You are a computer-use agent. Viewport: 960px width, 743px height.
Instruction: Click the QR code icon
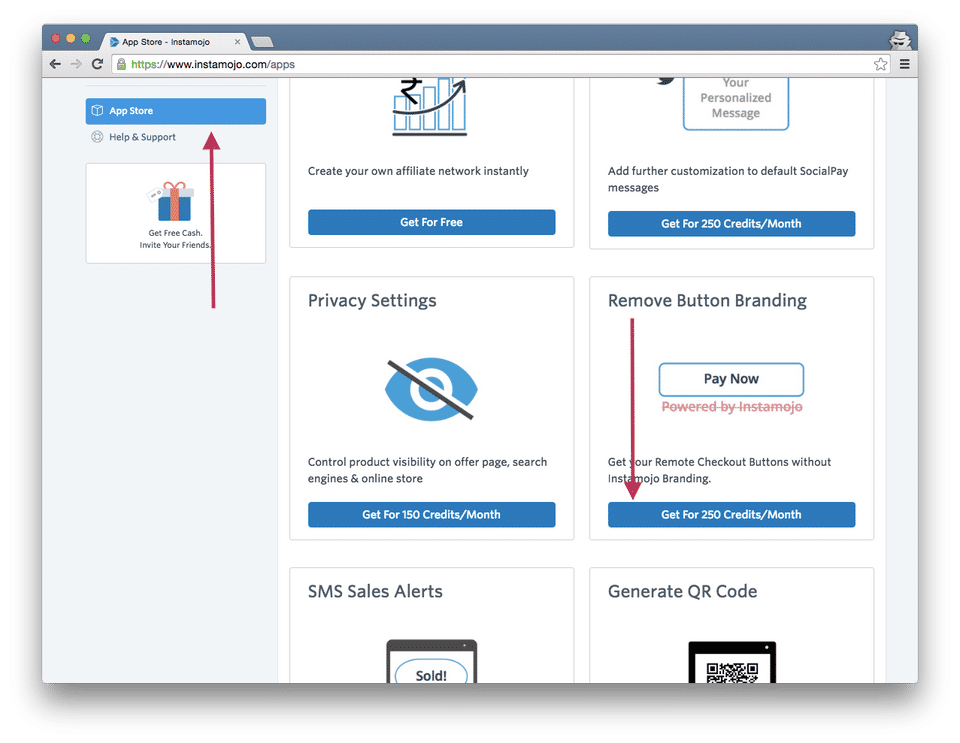tap(732, 662)
